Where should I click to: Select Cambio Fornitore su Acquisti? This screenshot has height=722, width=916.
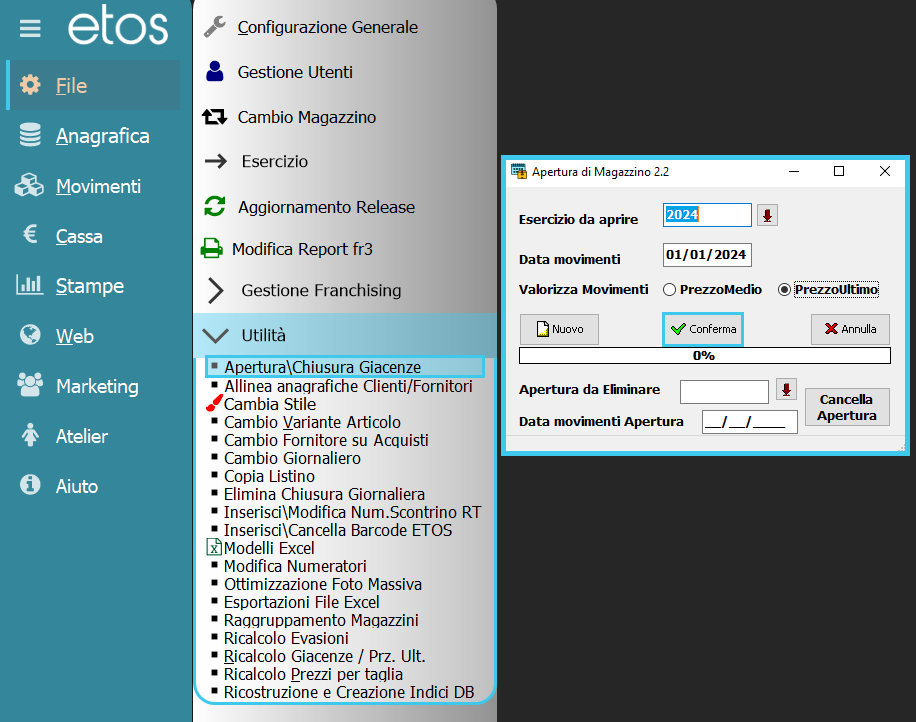coord(326,440)
